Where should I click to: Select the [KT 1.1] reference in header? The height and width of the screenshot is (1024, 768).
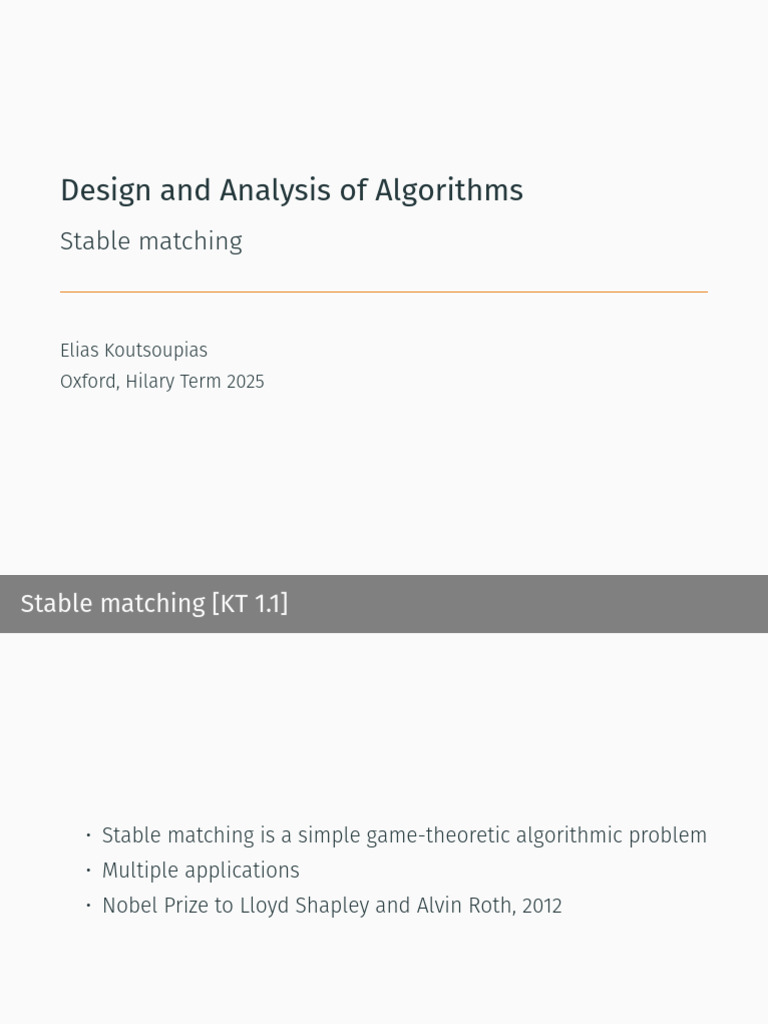[x=250, y=603]
